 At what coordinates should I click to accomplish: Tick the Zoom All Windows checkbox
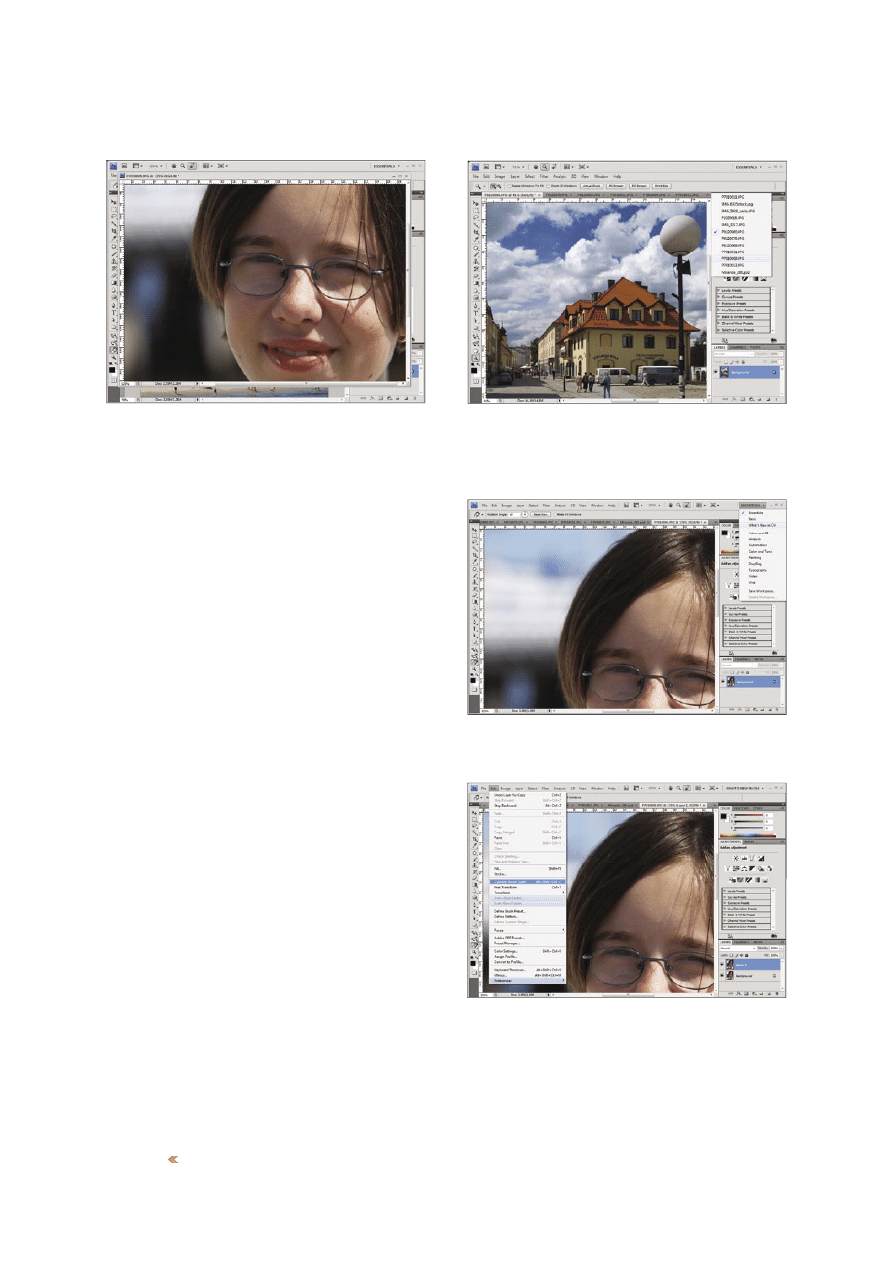pos(550,185)
